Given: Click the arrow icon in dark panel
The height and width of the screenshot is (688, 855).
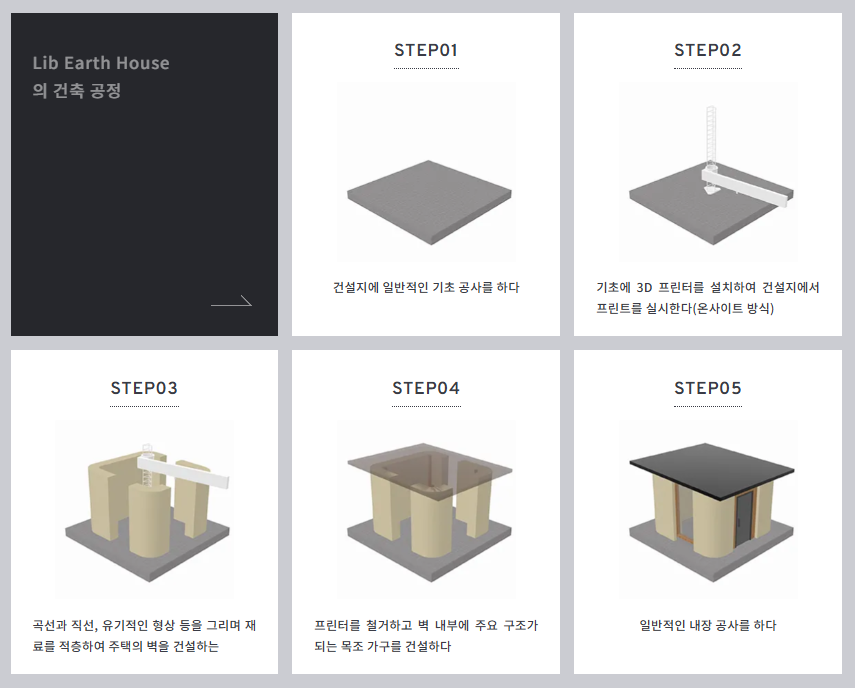Looking at the screenshot, I should [231, 301].
